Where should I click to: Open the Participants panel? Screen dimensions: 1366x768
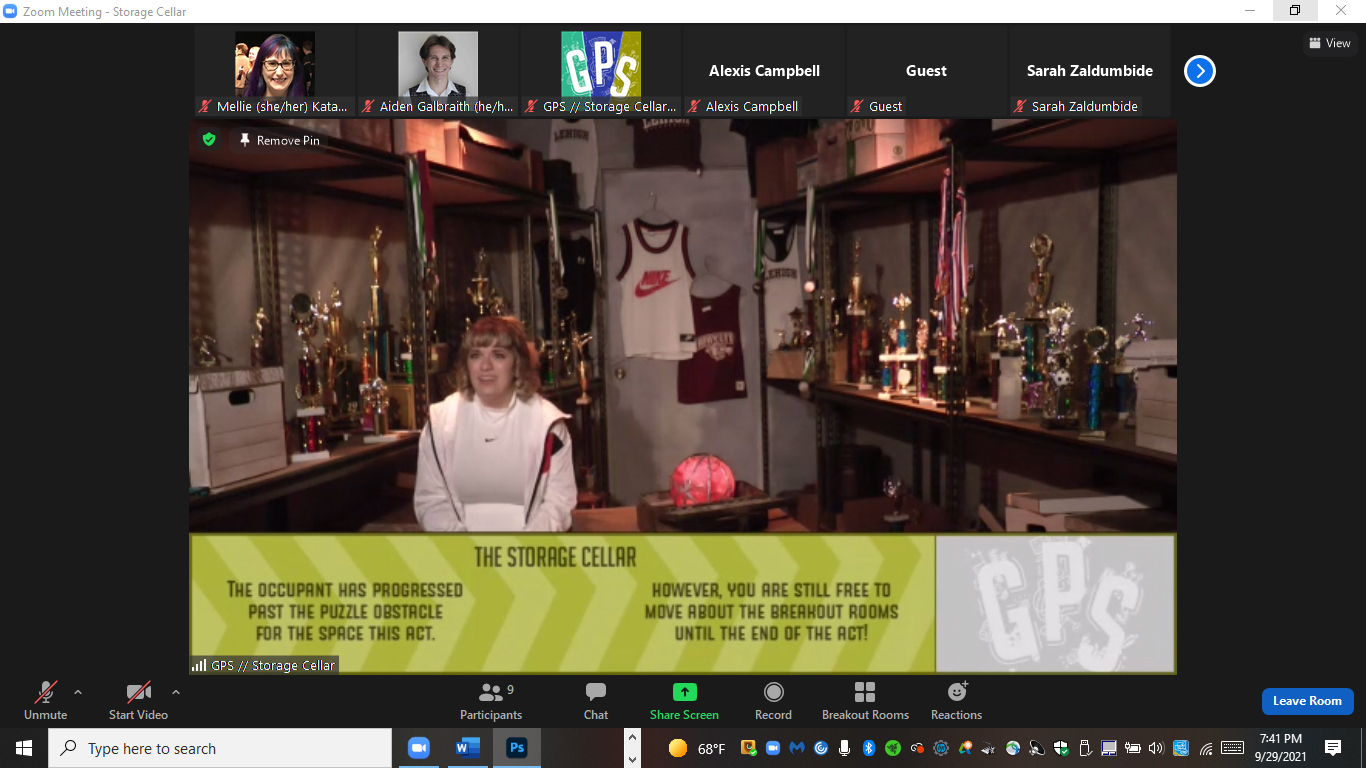490,700
